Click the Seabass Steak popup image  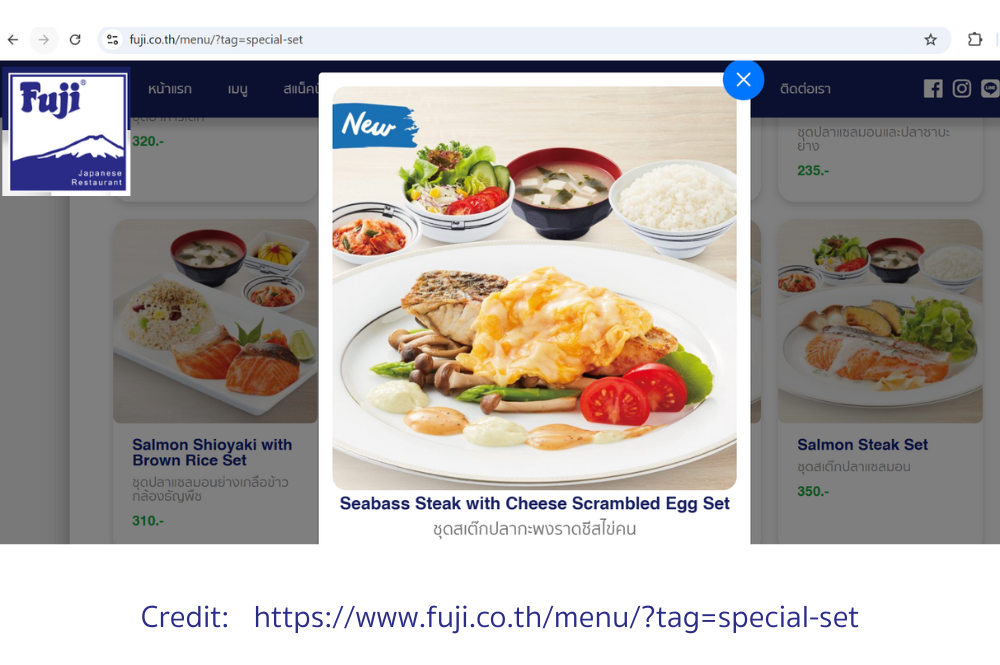[x=534, y=288]
